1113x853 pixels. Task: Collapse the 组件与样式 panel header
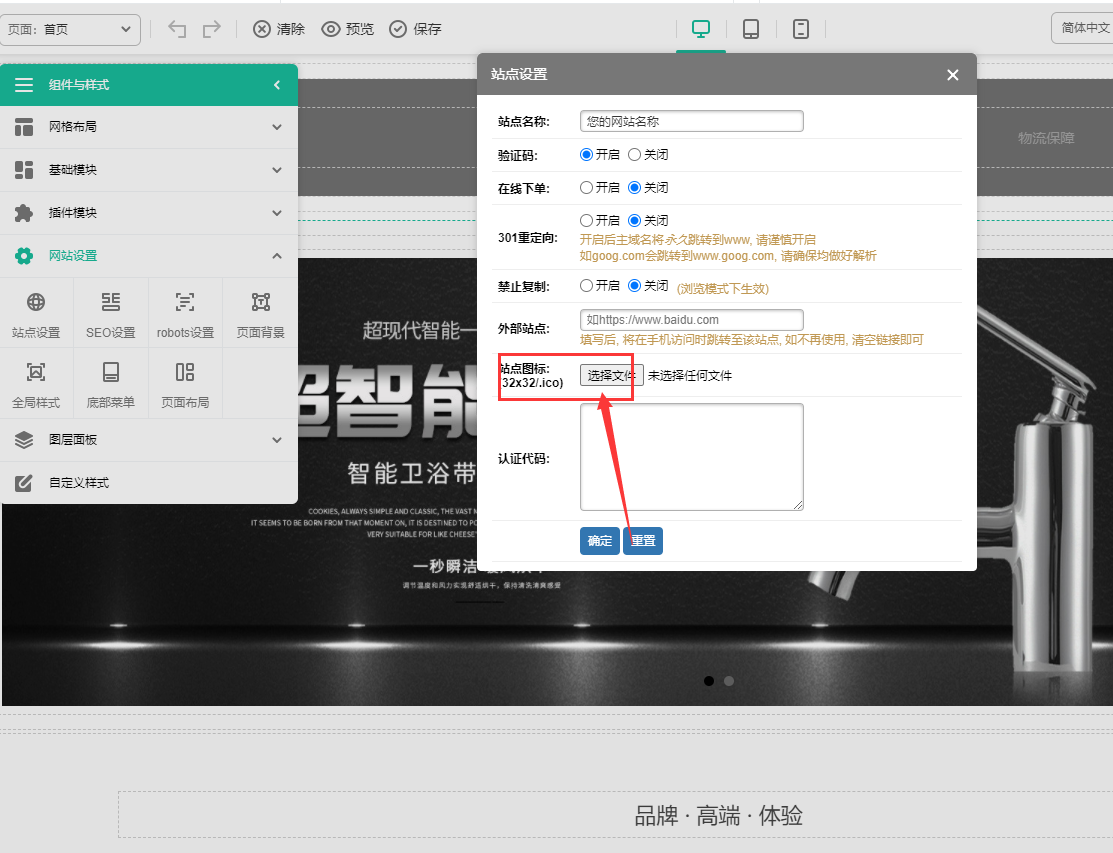pos(277,85)
